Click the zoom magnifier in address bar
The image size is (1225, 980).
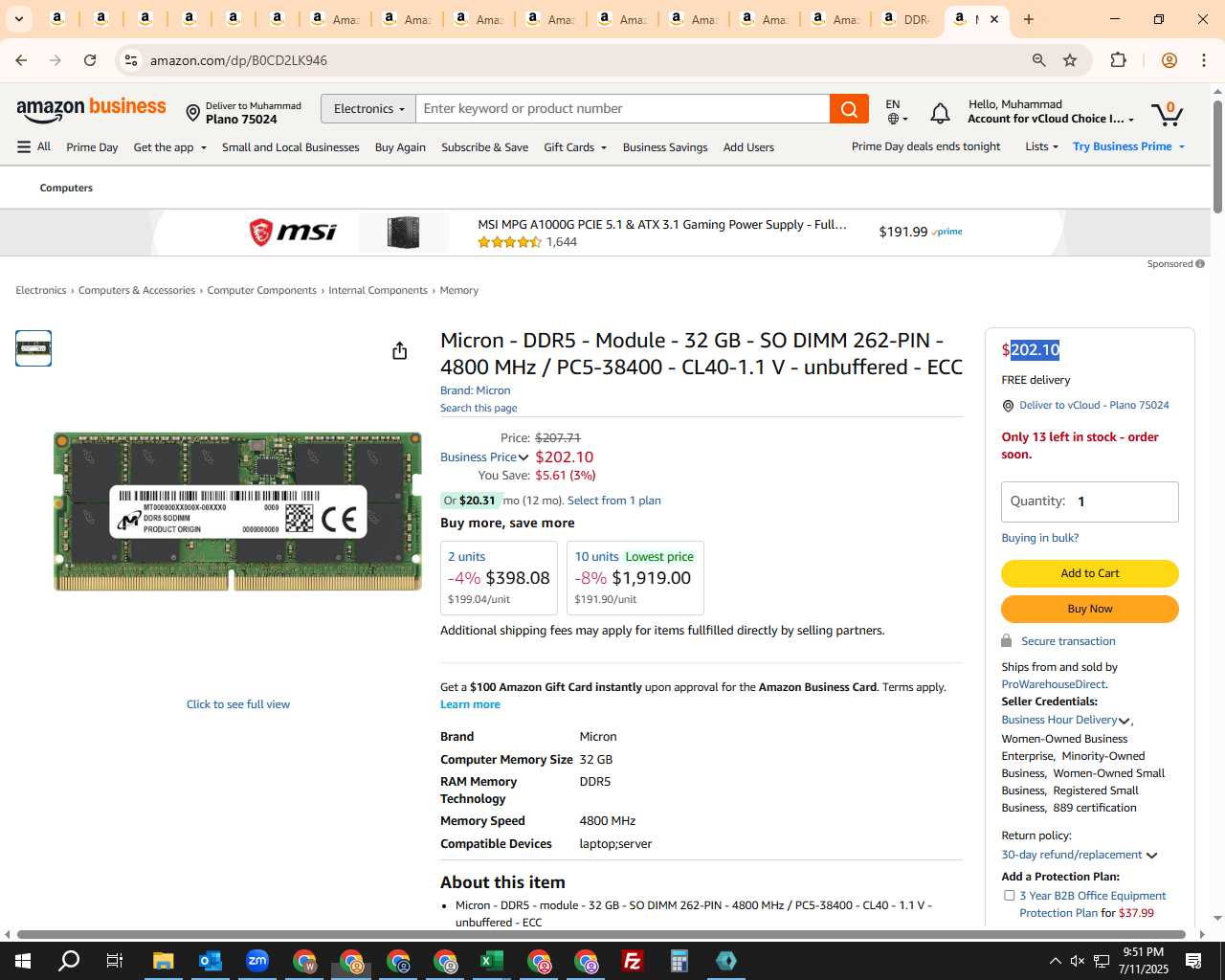pyautogui.click(x=1038, y=60)
